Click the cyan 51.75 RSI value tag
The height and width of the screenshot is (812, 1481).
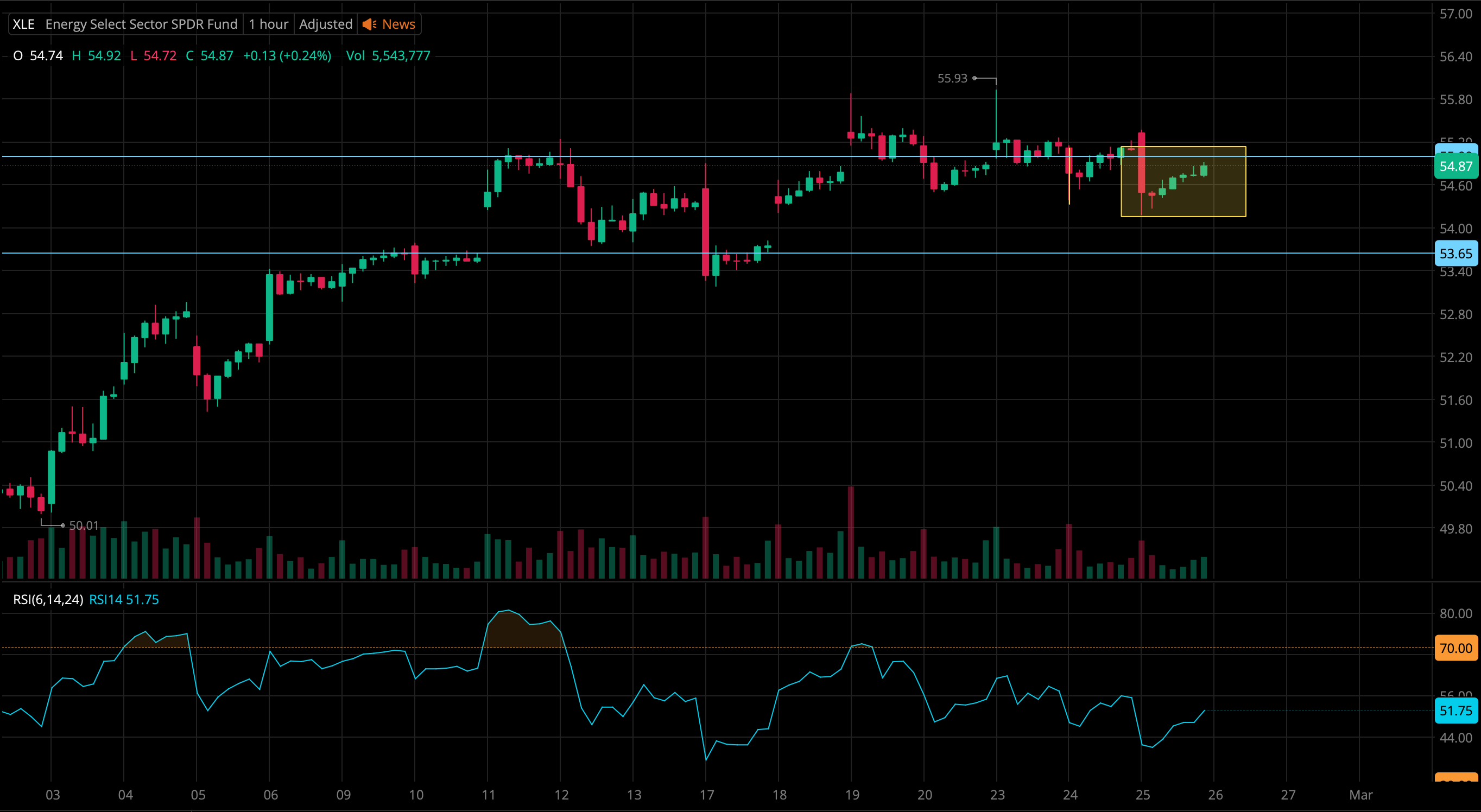pos(1455,711)
